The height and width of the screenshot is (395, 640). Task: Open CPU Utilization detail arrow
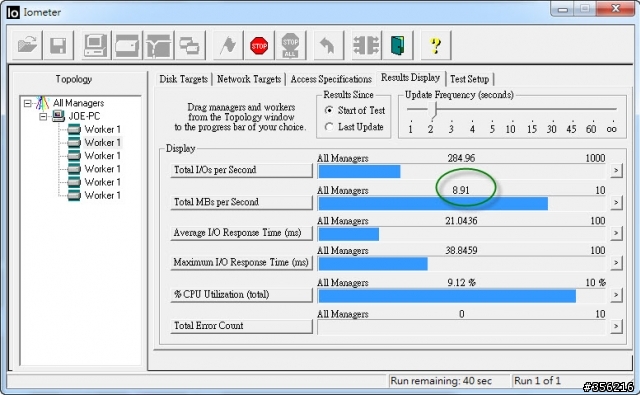point(616,295)
